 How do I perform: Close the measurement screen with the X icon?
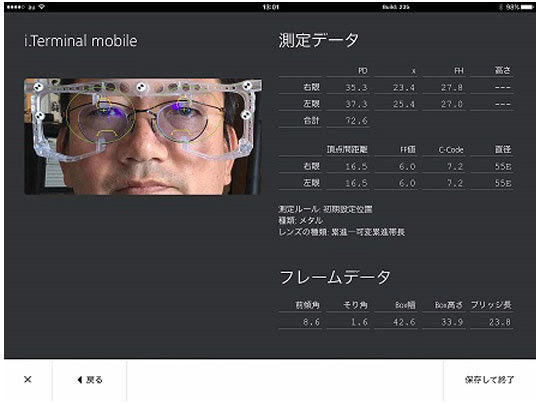(x=28, y=380)
